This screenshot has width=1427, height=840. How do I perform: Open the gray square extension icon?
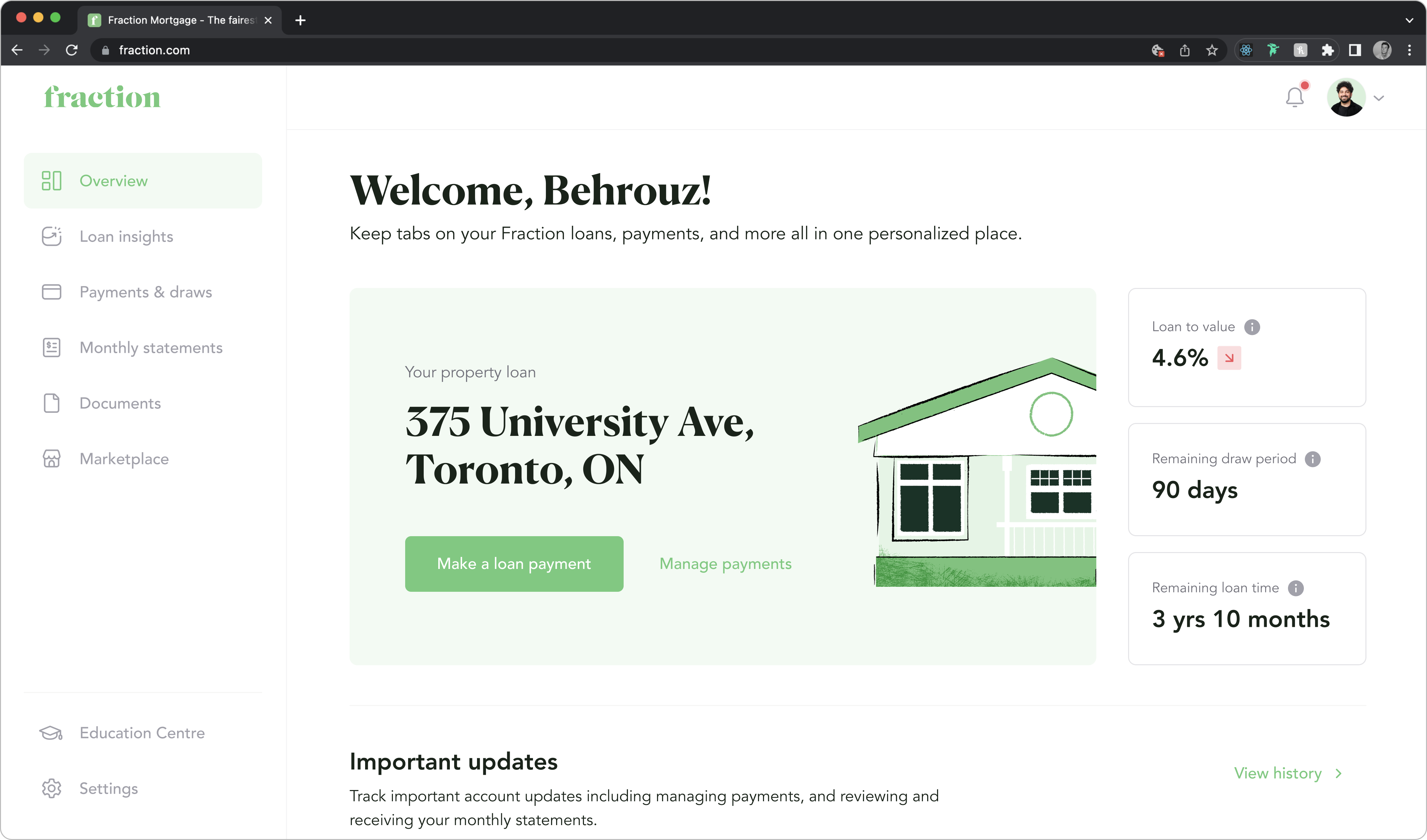(1300, 50)
